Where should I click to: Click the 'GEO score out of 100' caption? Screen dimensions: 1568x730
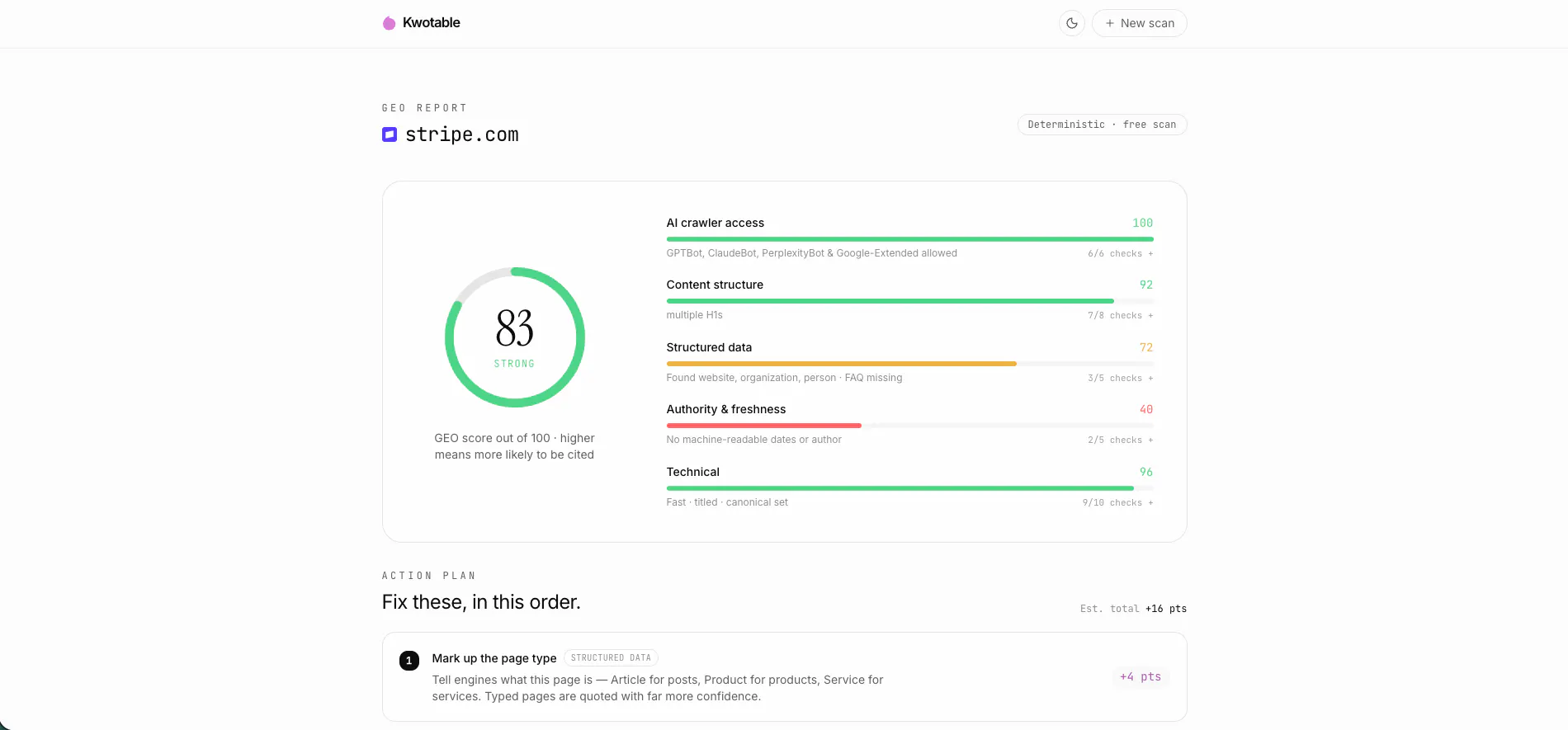[x=515, y=446]
